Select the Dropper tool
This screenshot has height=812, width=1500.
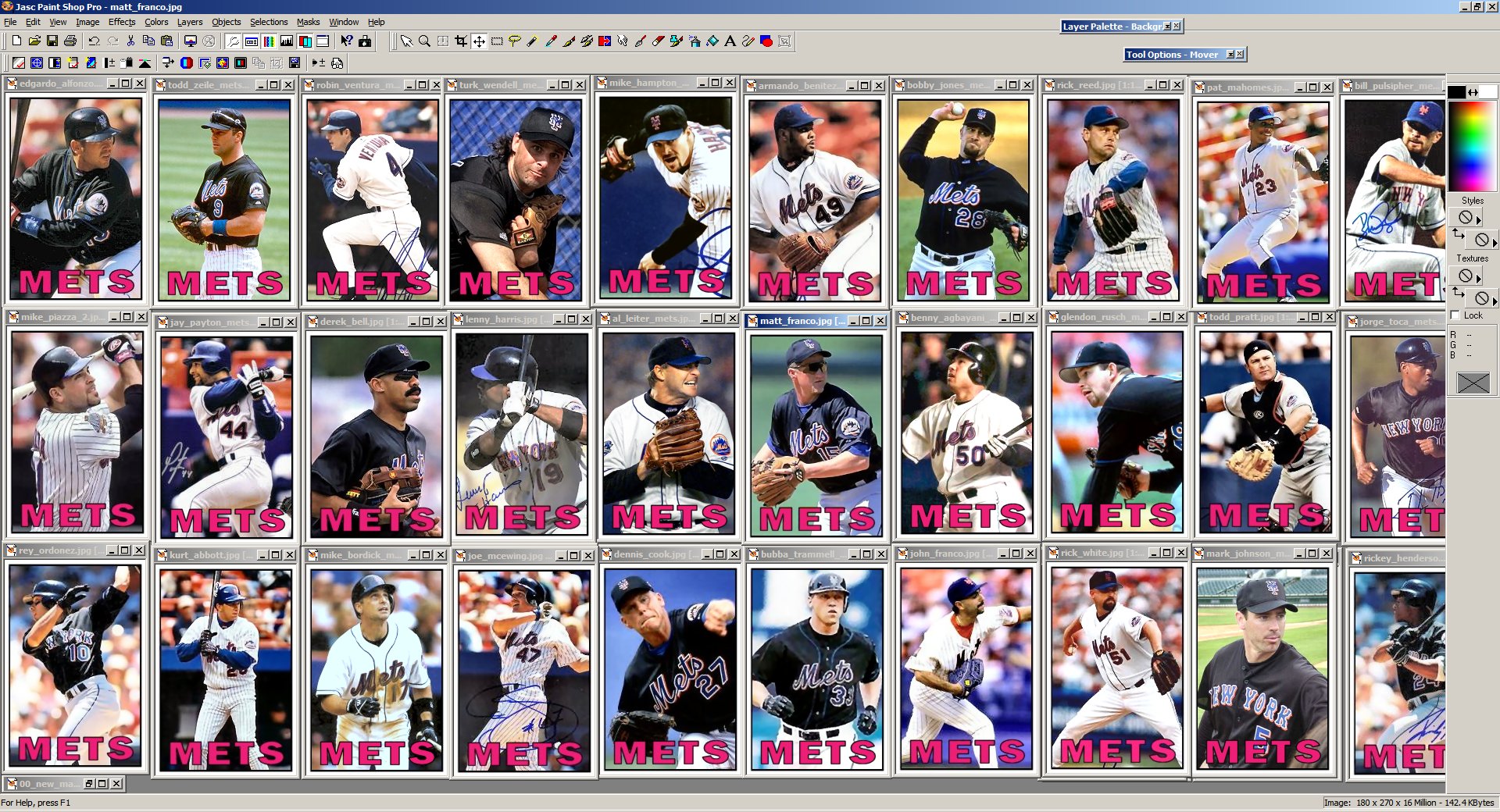pos(551,41)
